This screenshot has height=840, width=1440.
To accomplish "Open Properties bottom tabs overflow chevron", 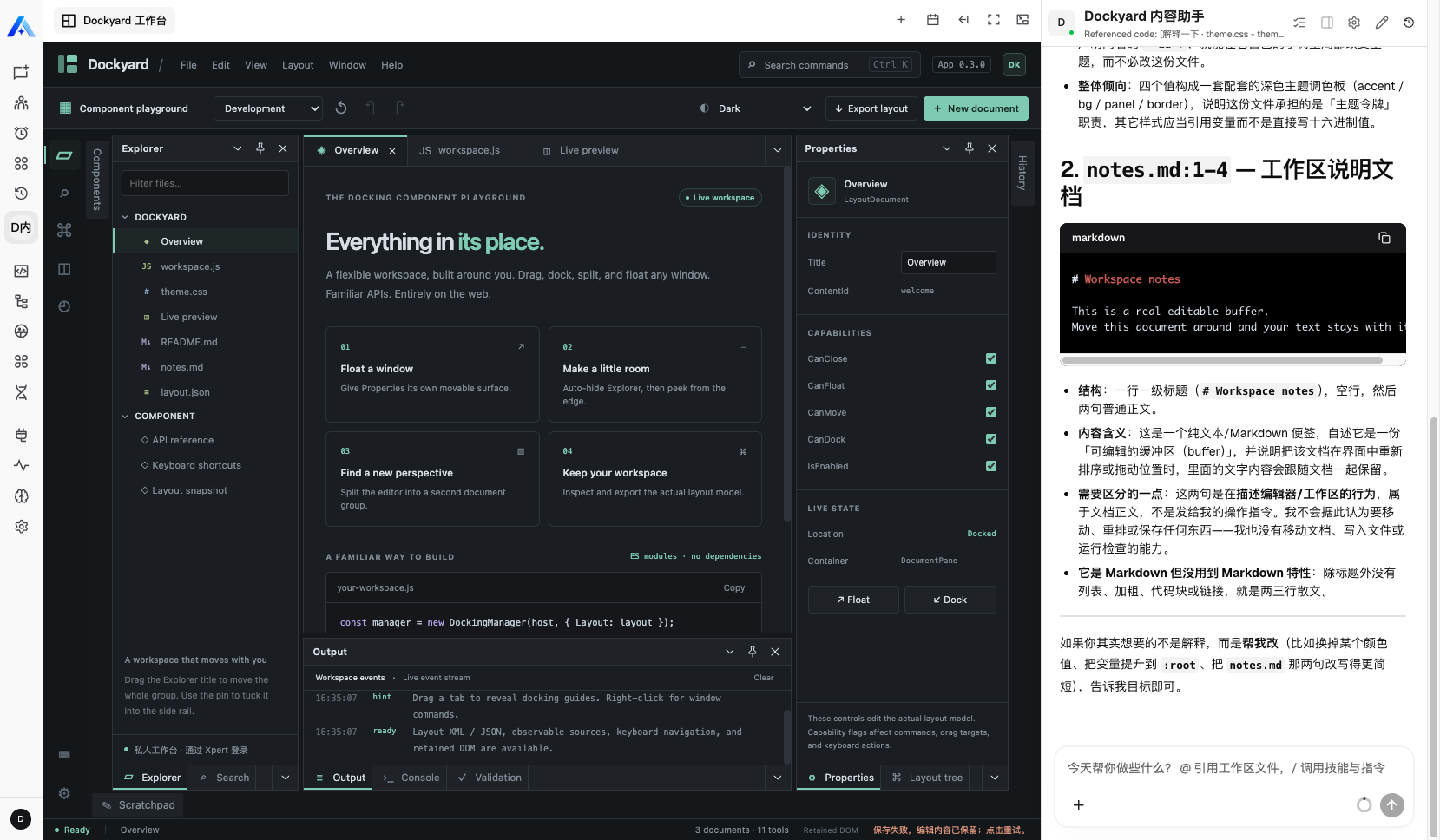I will click(995, 778).
